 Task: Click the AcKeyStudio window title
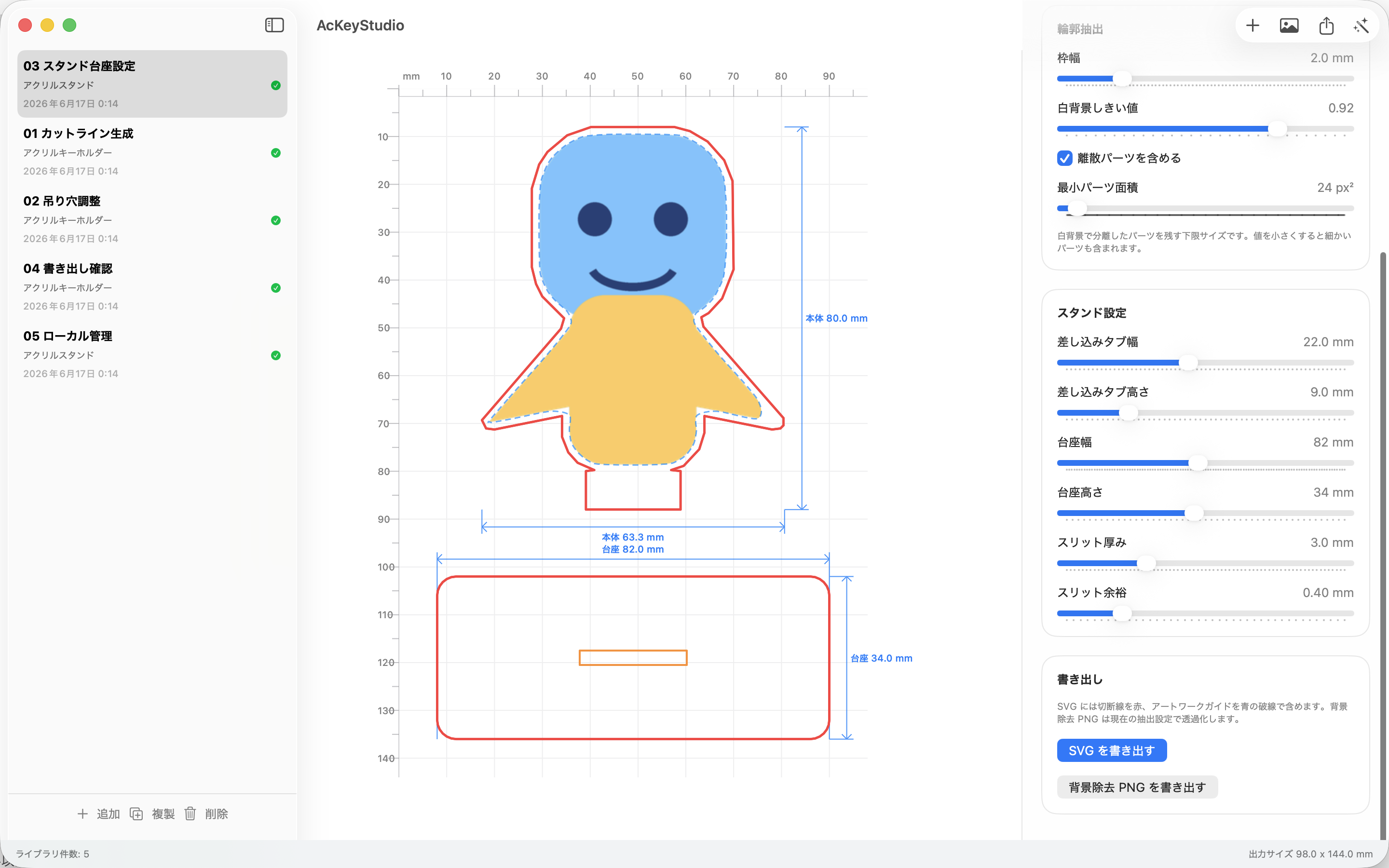(360, 25)
